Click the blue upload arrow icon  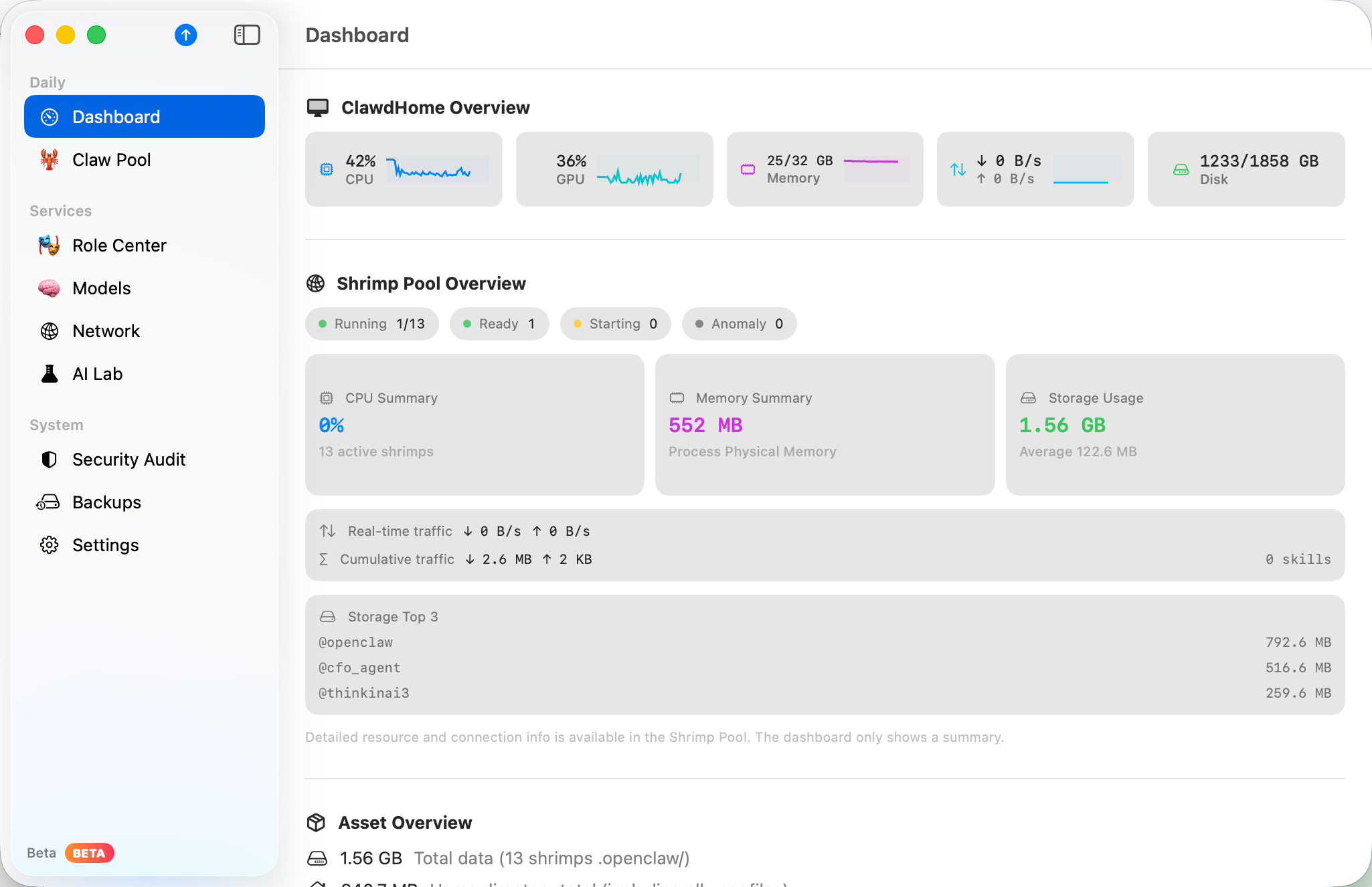pyautogui.click(x=185, y=35)
